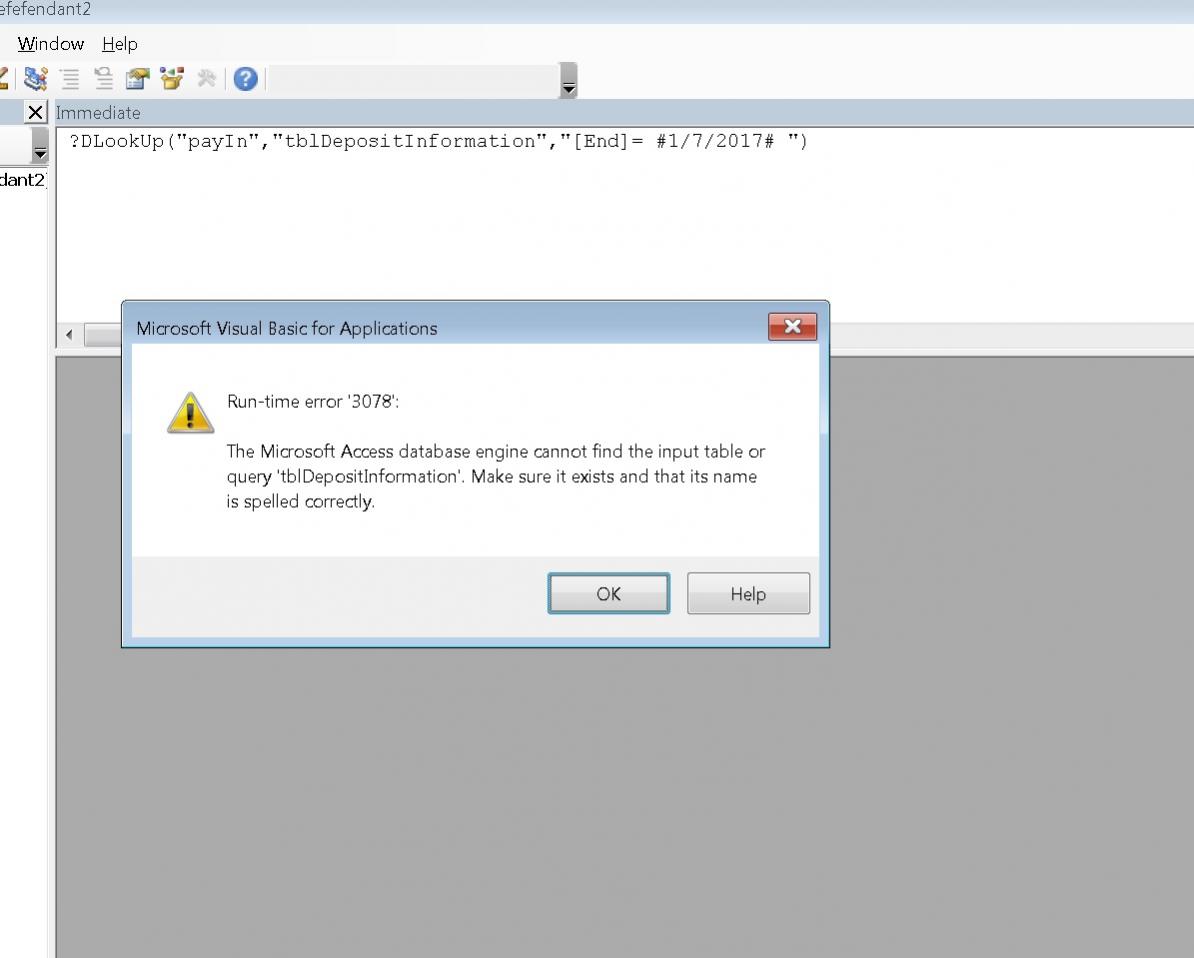Viewport: 1194px width, 958px height.
Task: Click the yellow warning triangle icon
Action: click(x=190, y=414)
